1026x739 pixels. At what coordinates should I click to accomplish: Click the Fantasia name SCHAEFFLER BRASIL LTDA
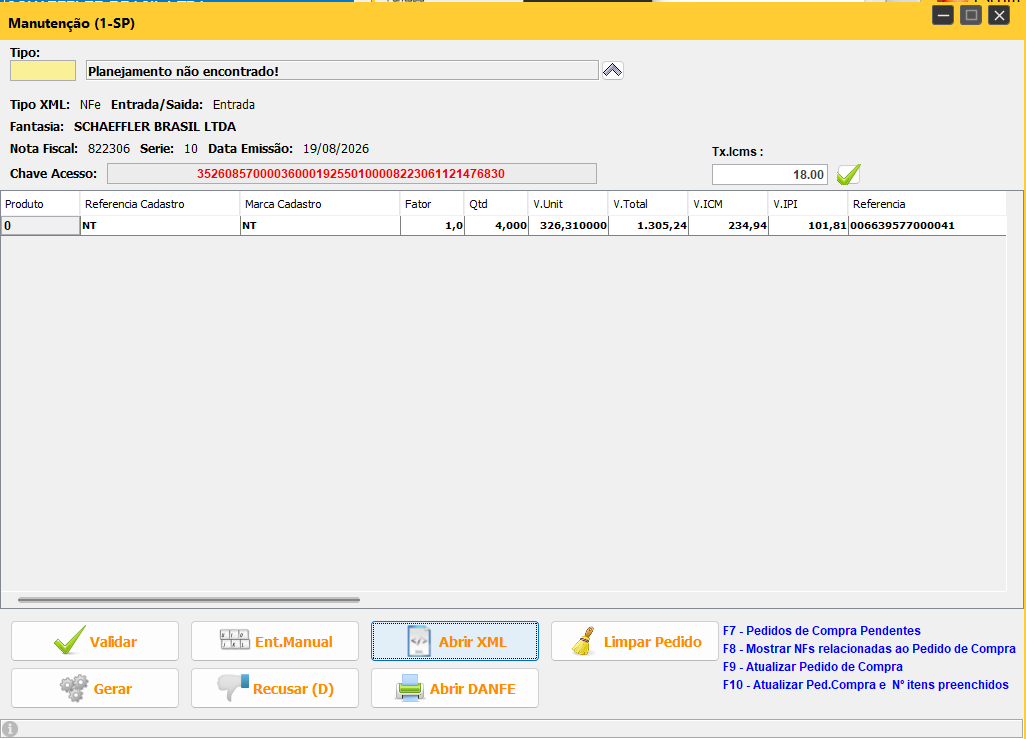click(x=154, y=127)
